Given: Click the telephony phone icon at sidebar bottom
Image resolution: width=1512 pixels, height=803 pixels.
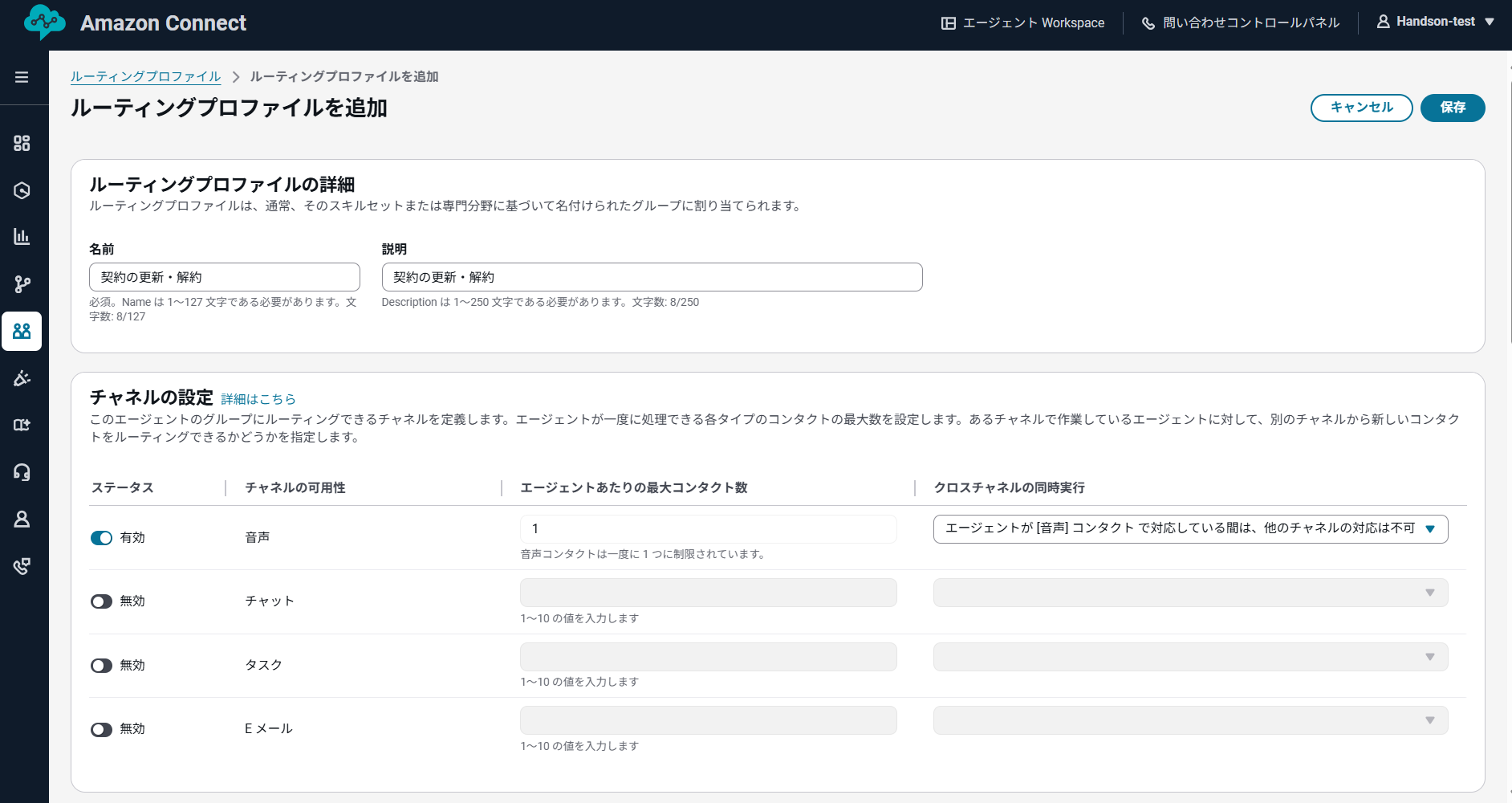Looking at the screenshot, I should point(22,565).
